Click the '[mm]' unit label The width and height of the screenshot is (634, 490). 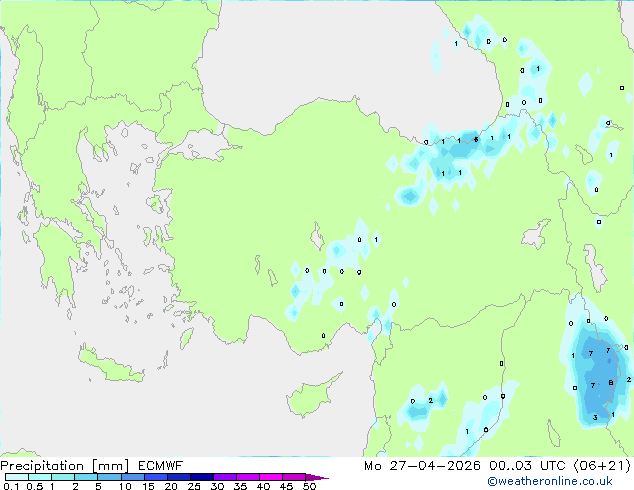(x=110, y=466)
